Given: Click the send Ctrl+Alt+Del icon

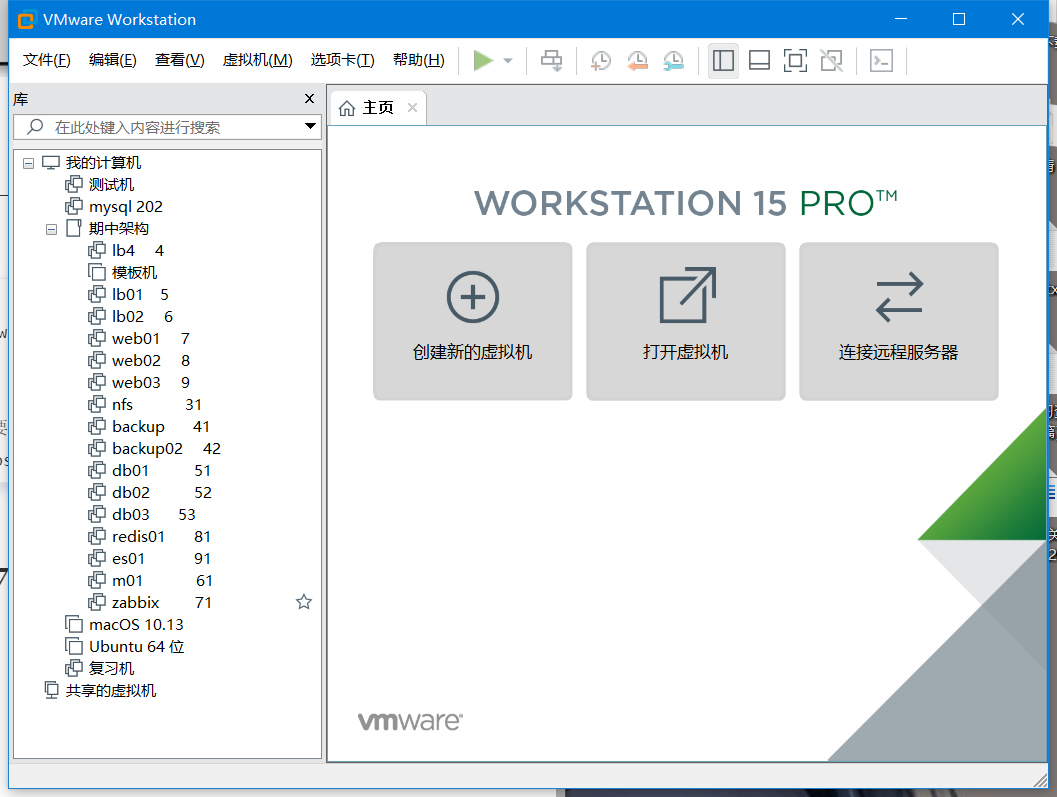Looking at the screenshot, I should click(x=551, y=61).
